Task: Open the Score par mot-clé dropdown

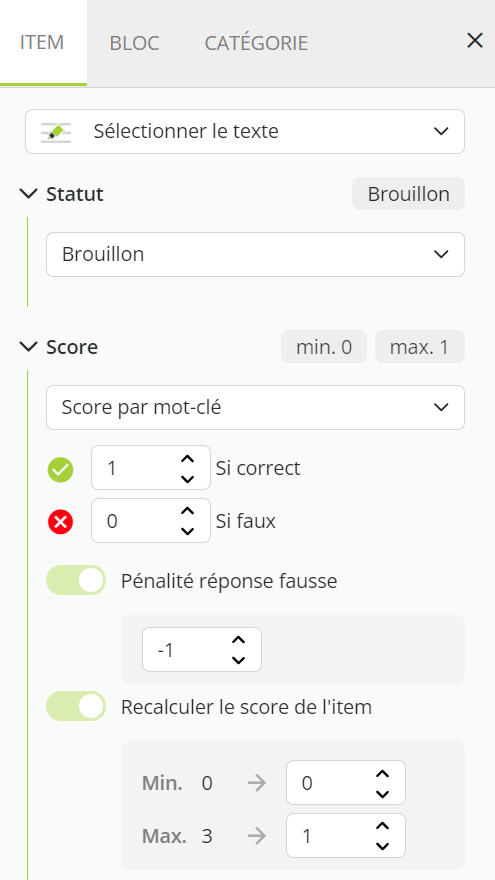Action: click(255, 407)
